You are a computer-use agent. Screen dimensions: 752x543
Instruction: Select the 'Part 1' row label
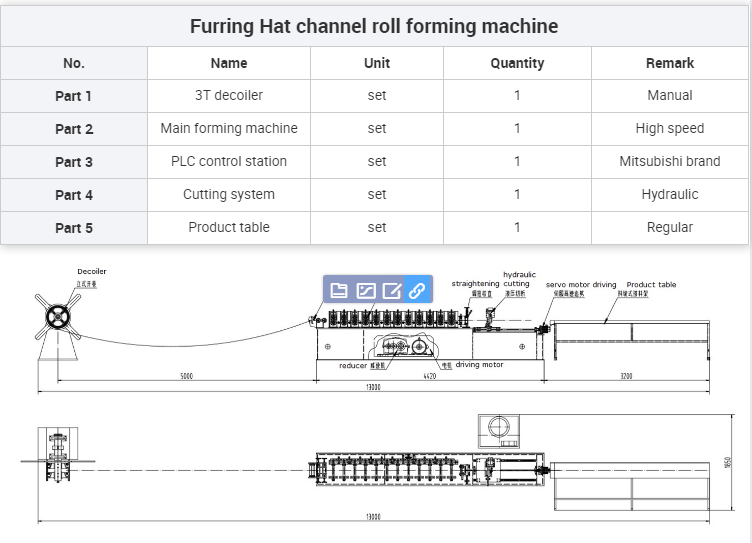pyautogui.click(x=74, y=96)
